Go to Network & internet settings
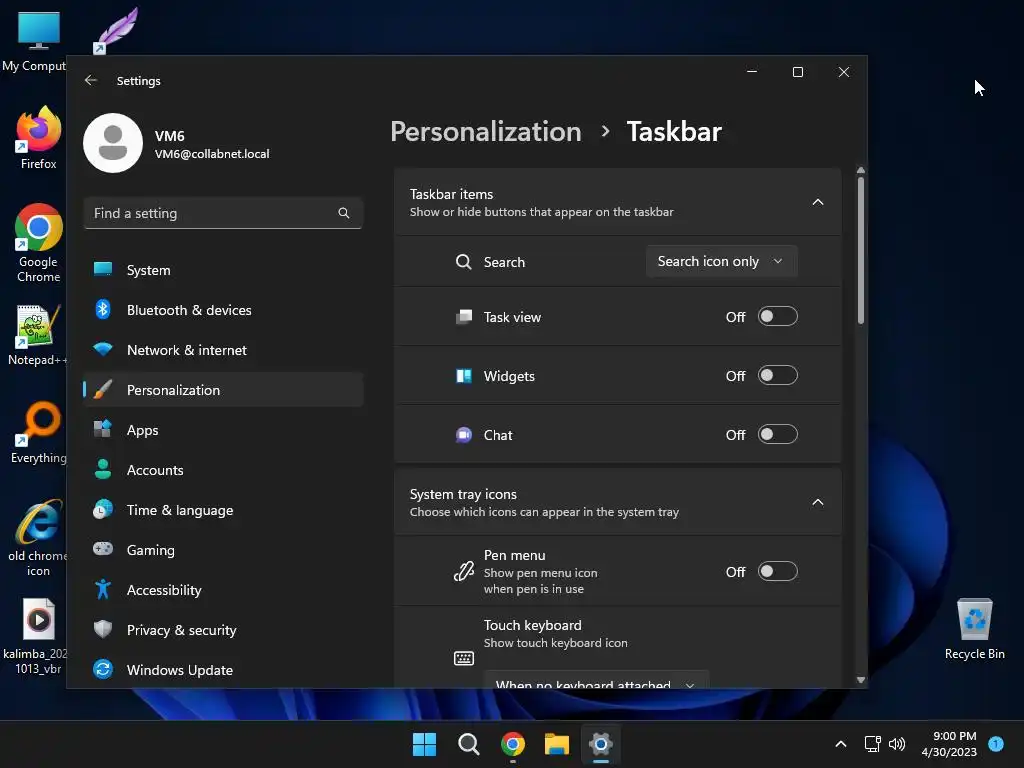Viewport: 1024px width, 768px height. (223, 350)
